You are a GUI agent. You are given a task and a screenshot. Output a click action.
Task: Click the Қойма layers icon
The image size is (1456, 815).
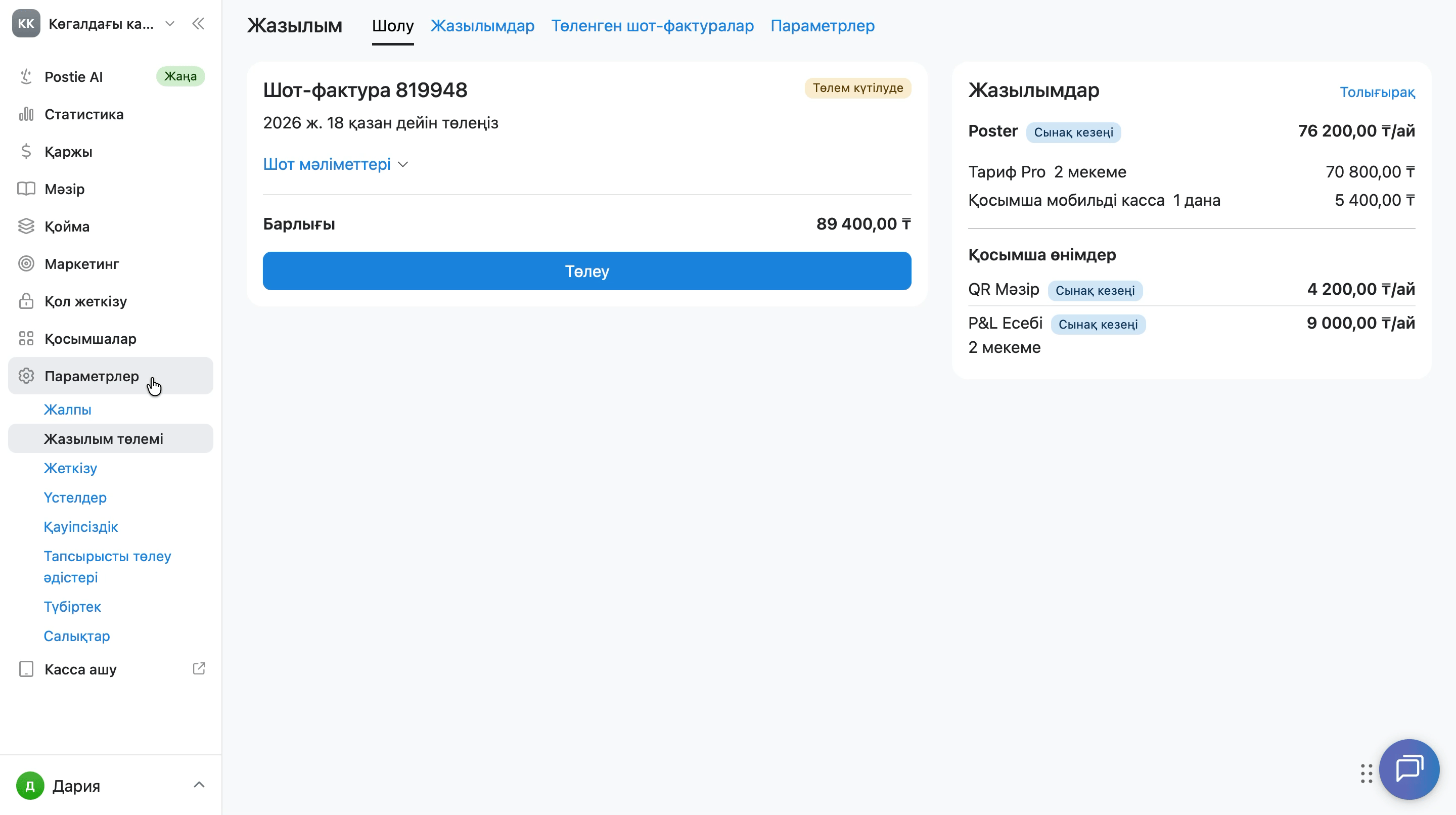pos(26,226)
